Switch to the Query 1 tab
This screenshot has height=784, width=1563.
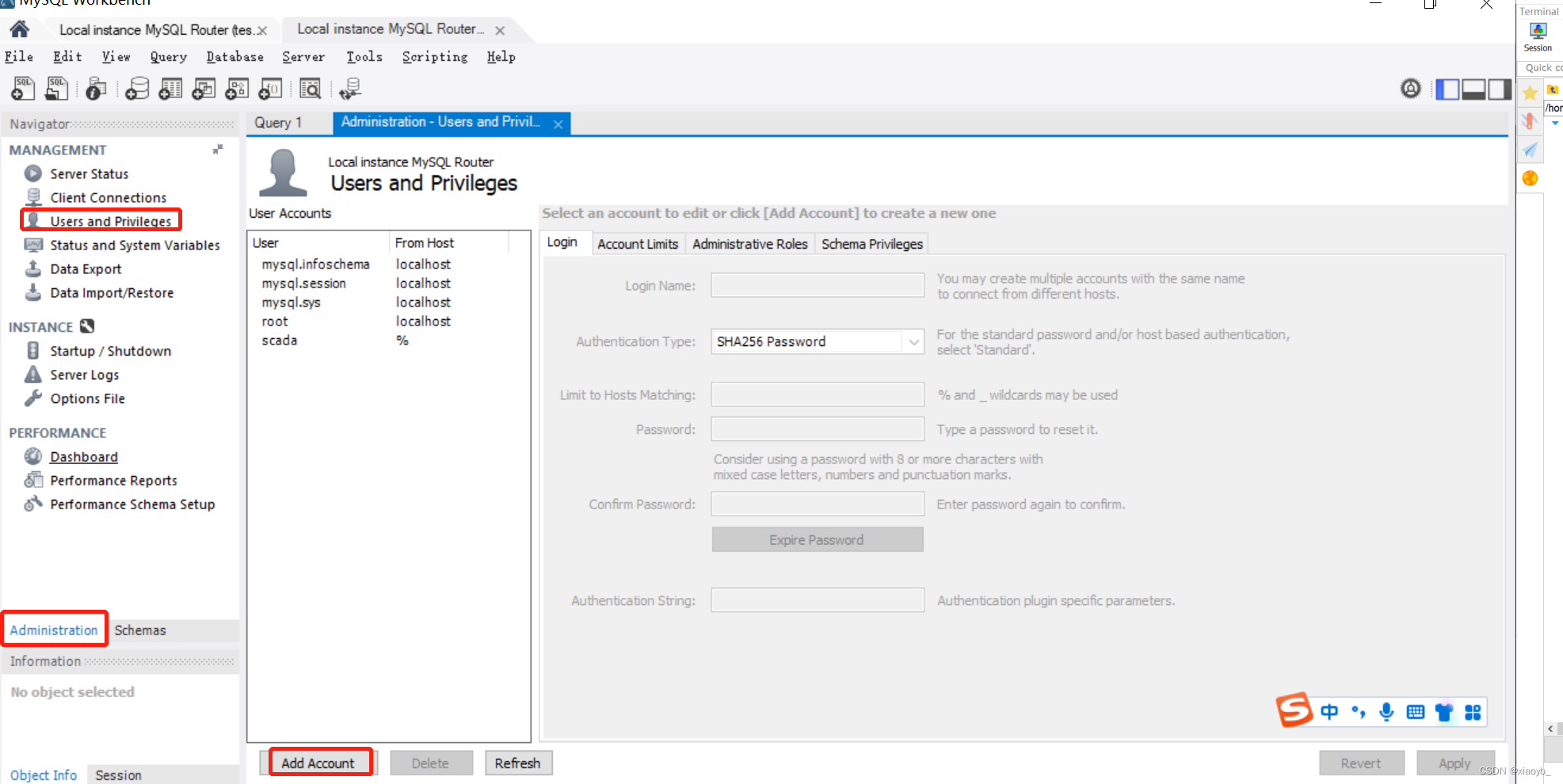pos(278,123)
